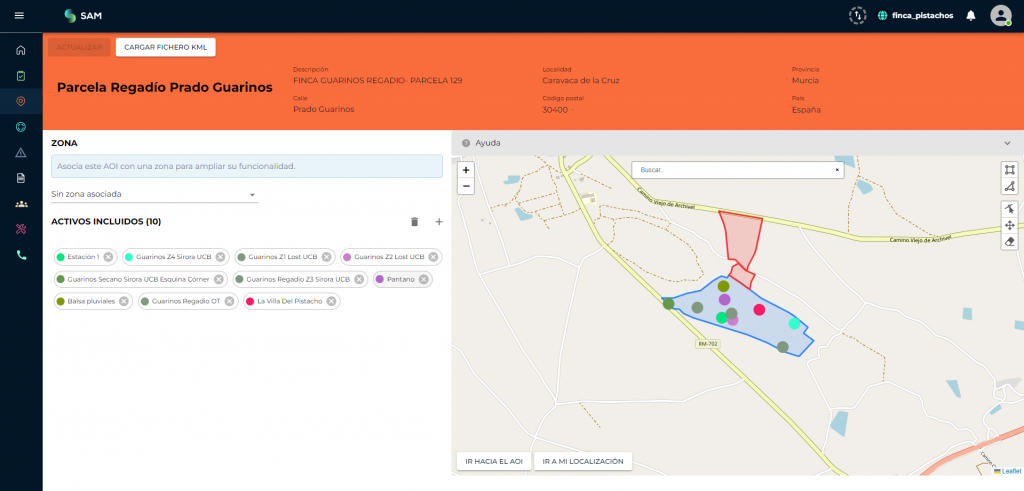Add a new asset with plus icon
This screenshot has width=1024, height=491.
click(x=438, y=222)
